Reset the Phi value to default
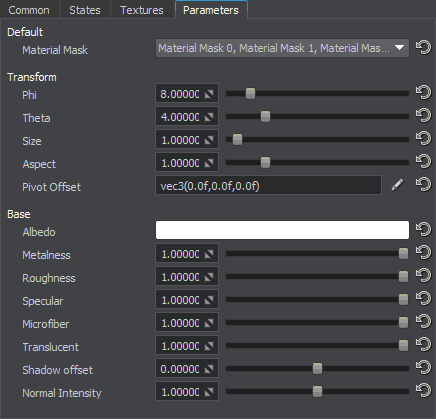This screenshot has height=419, width=436. pos(423,93)
